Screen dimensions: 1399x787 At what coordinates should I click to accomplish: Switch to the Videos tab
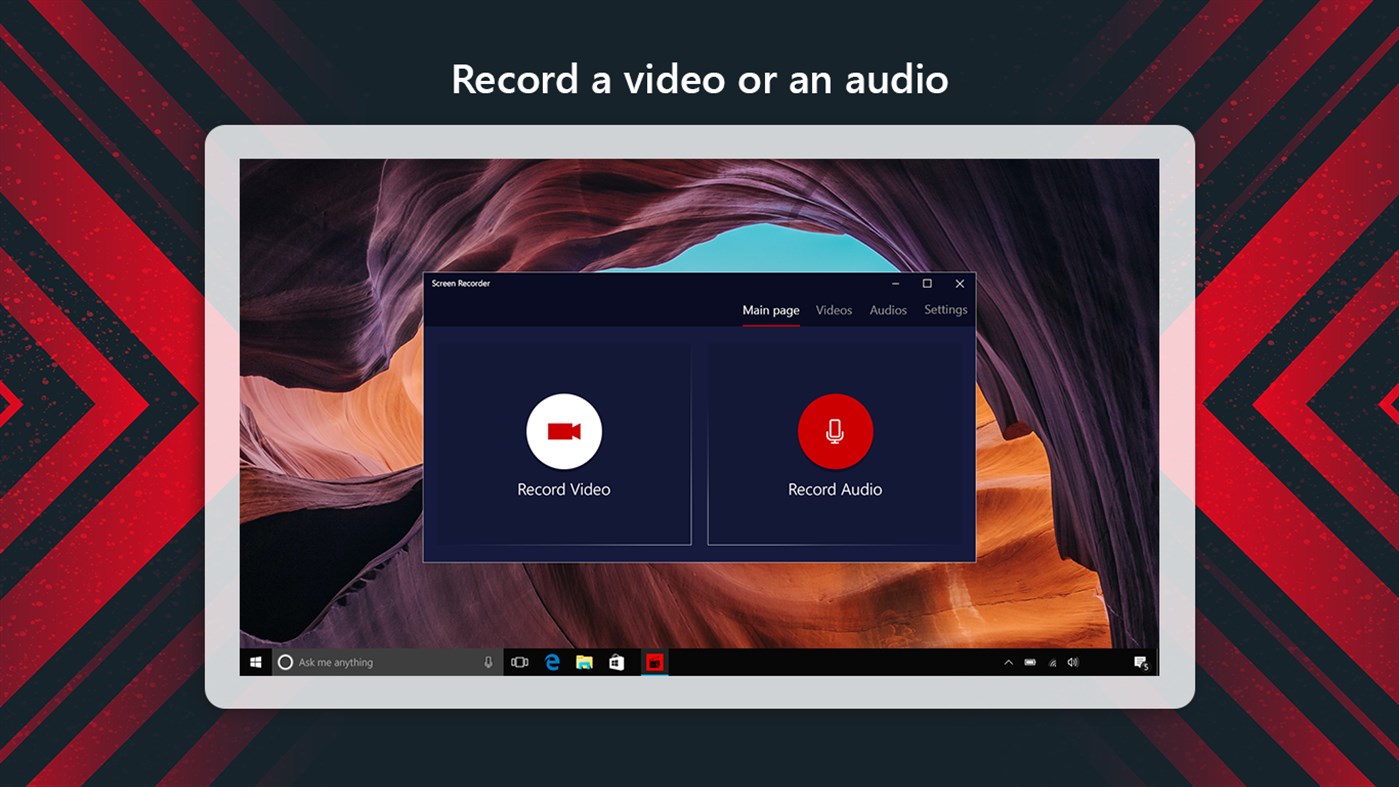pos(833,310)
